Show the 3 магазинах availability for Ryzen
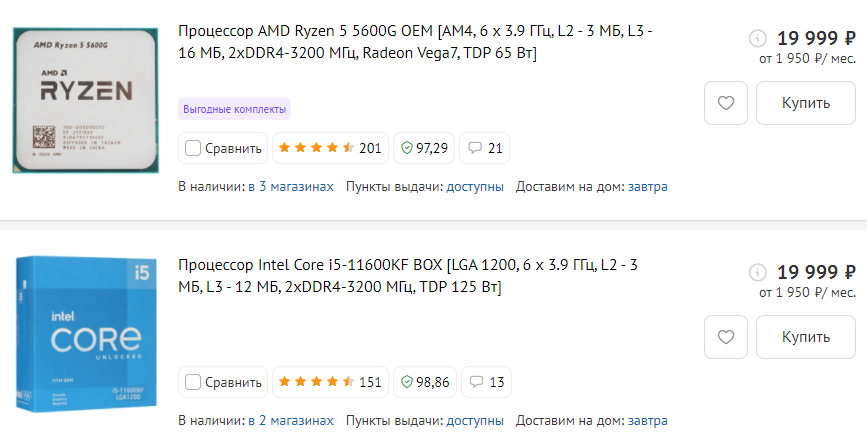This screenshot has height=441, width=867. click(x=295, y=186)
